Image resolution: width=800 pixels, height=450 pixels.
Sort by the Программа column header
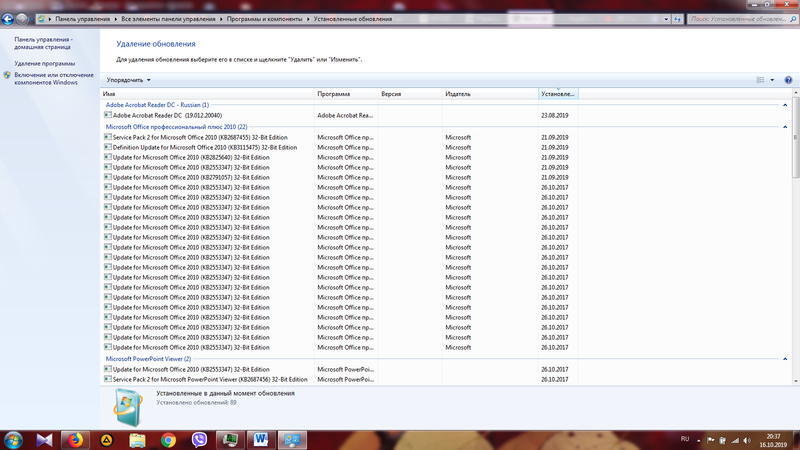(346, 94)
